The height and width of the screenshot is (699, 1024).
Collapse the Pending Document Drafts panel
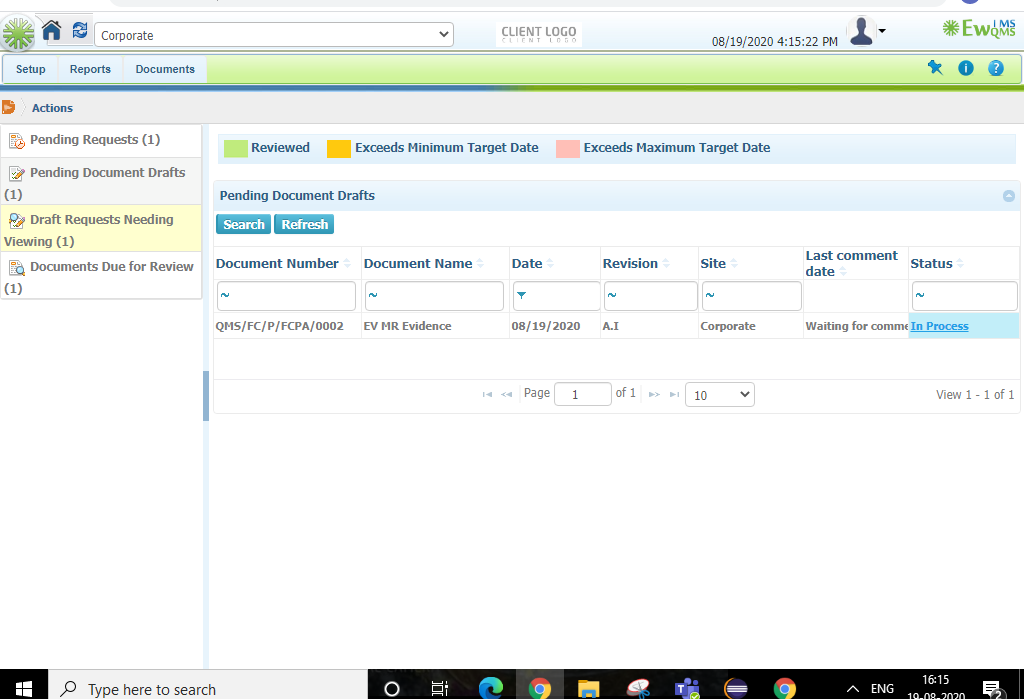tap(1008, 196)
